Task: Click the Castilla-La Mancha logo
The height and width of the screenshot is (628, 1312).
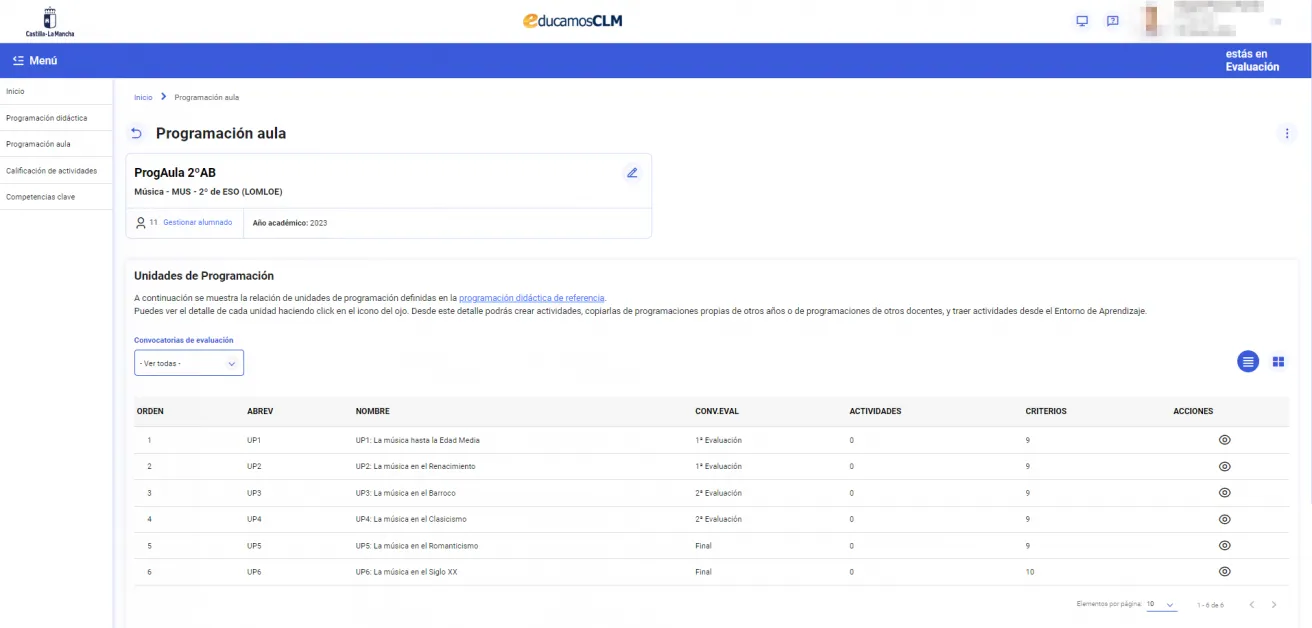Action: (50, 21)
